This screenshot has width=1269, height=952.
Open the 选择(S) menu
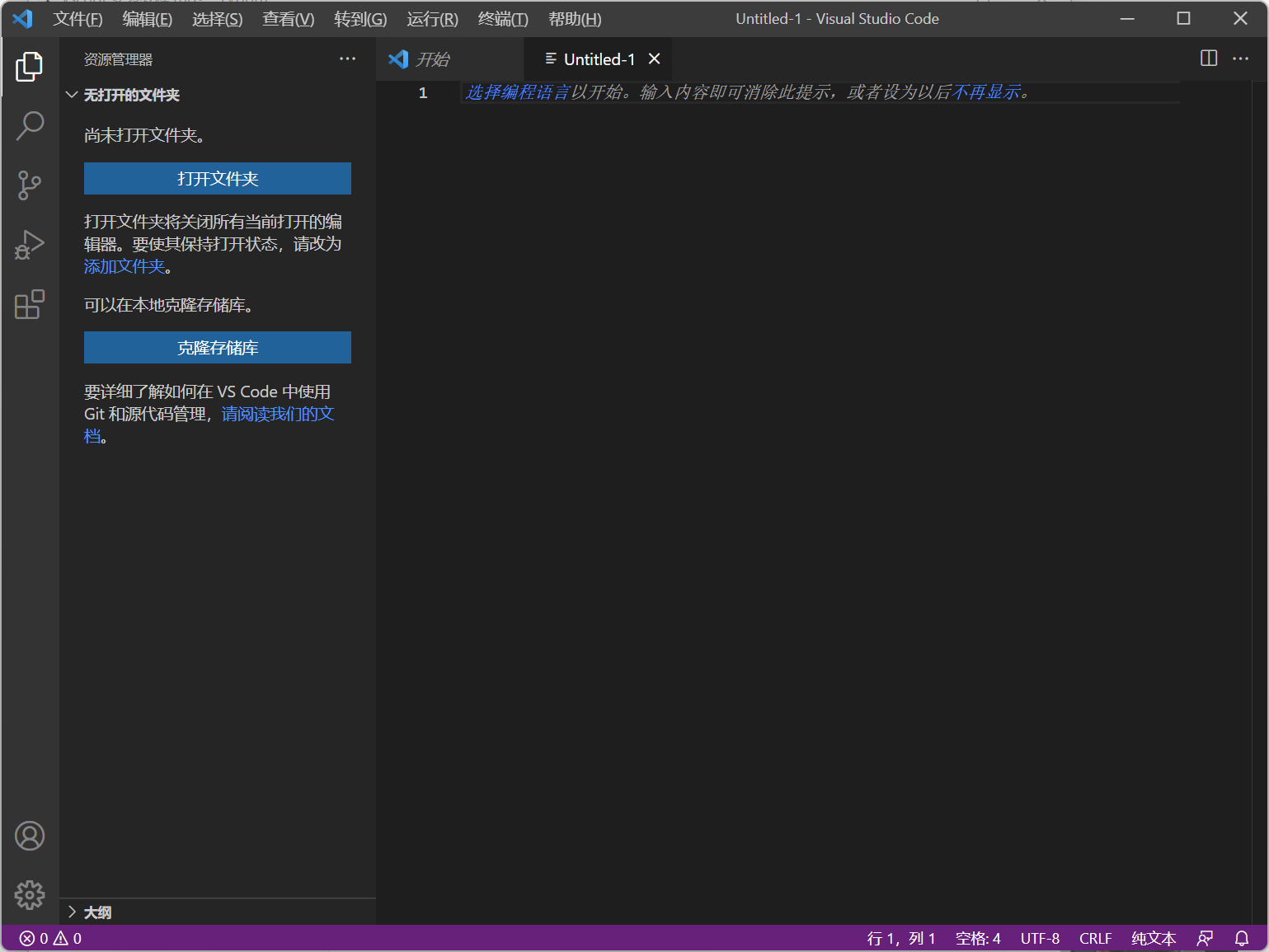point(218,19)
